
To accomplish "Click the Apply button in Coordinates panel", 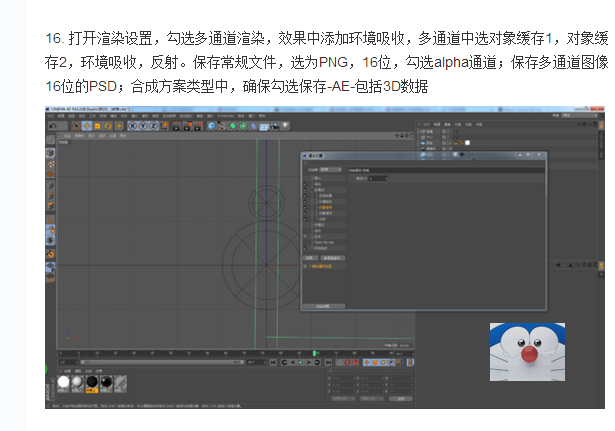I will pos(400,398).
